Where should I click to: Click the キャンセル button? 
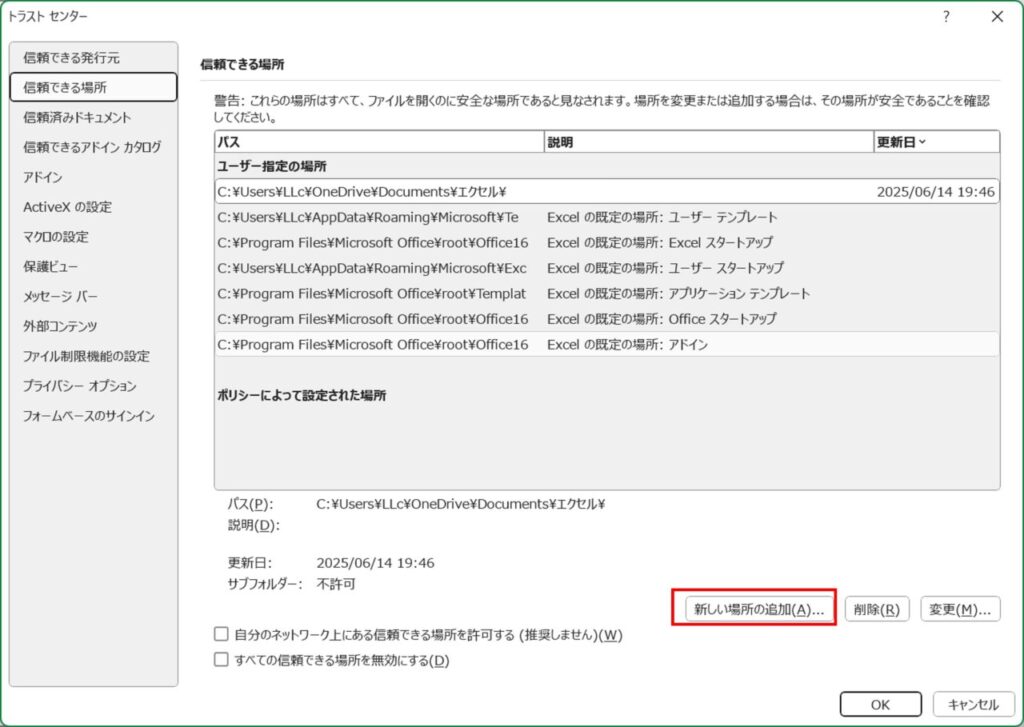point(973,704)
